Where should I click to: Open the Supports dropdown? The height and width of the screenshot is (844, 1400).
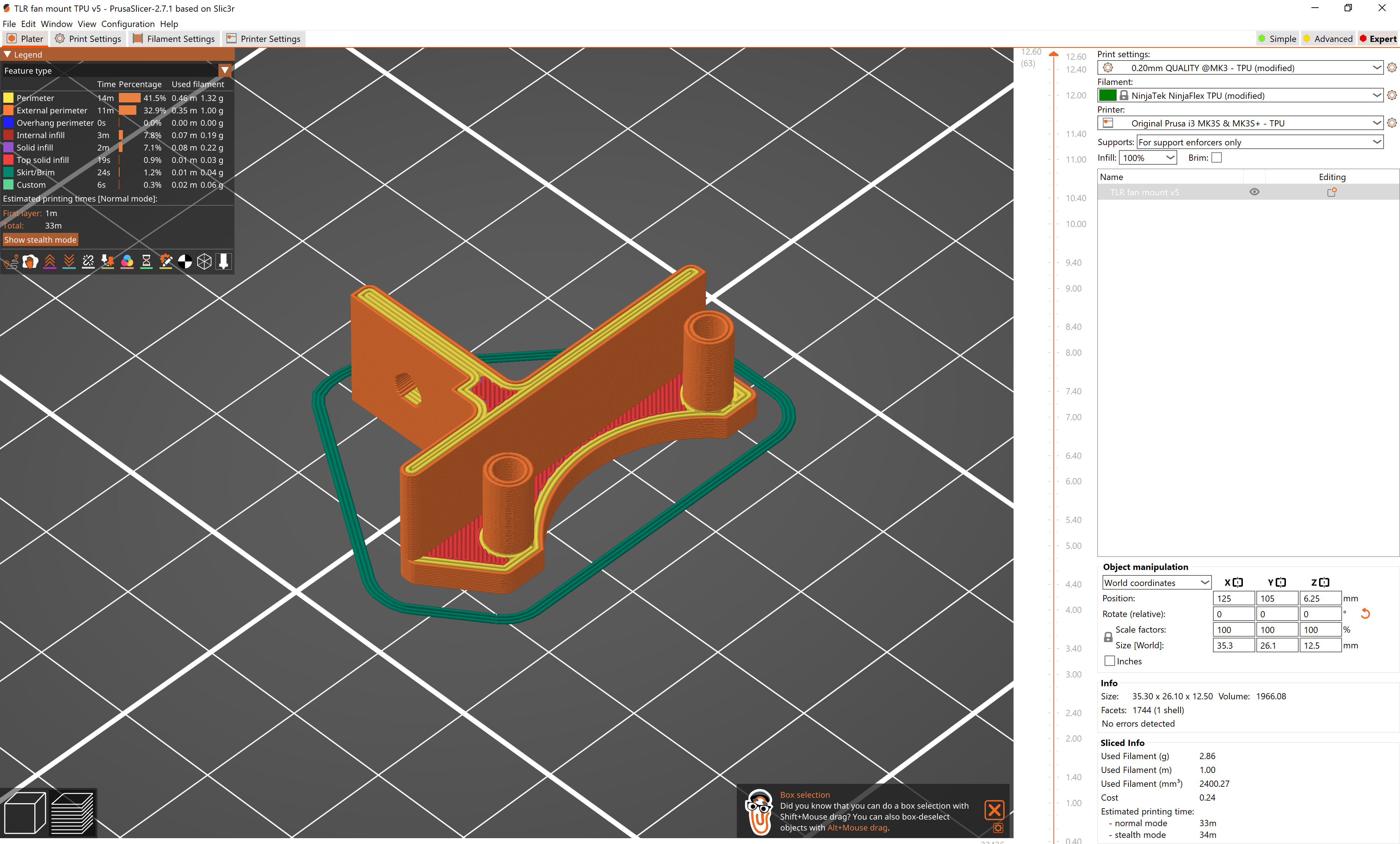(1260, 142)
